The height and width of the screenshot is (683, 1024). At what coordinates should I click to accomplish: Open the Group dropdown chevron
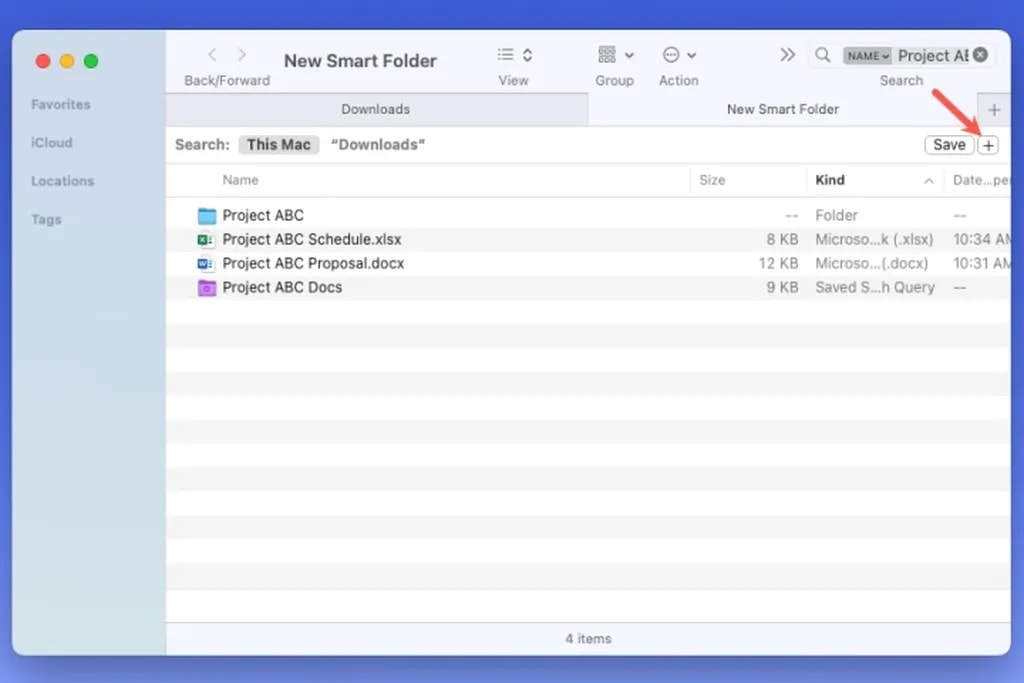pyautogui.click(x=628, y=55)
